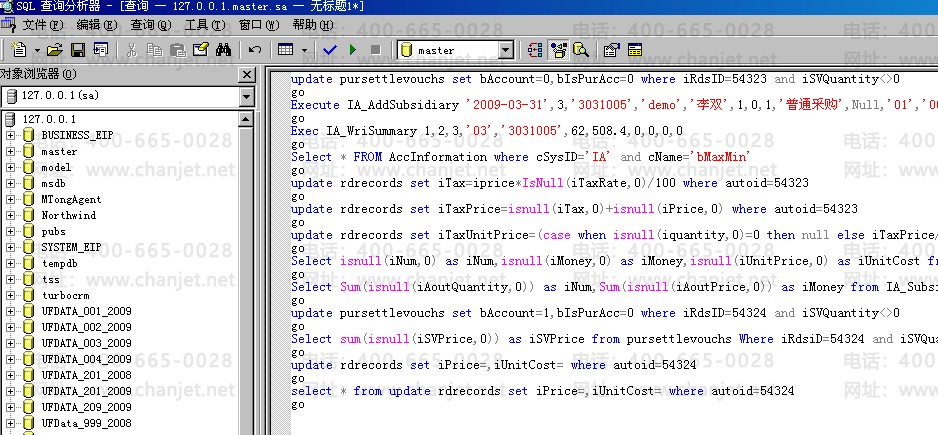Click the Parse Query blue checkmark icon
This screenshot has height=435, width=938.
pos(331,49)
